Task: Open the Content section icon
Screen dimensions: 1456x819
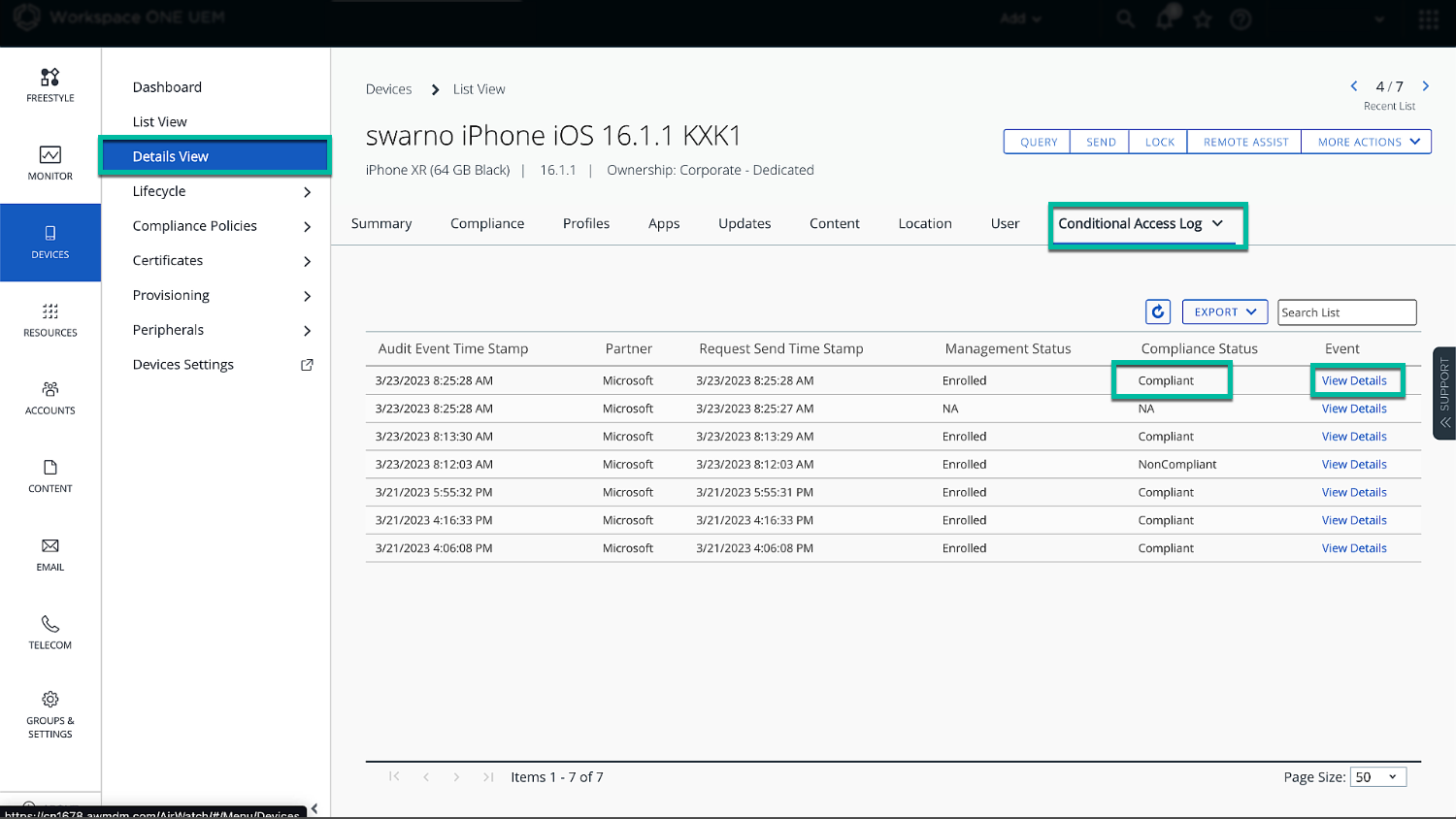Action: [50, 468]
